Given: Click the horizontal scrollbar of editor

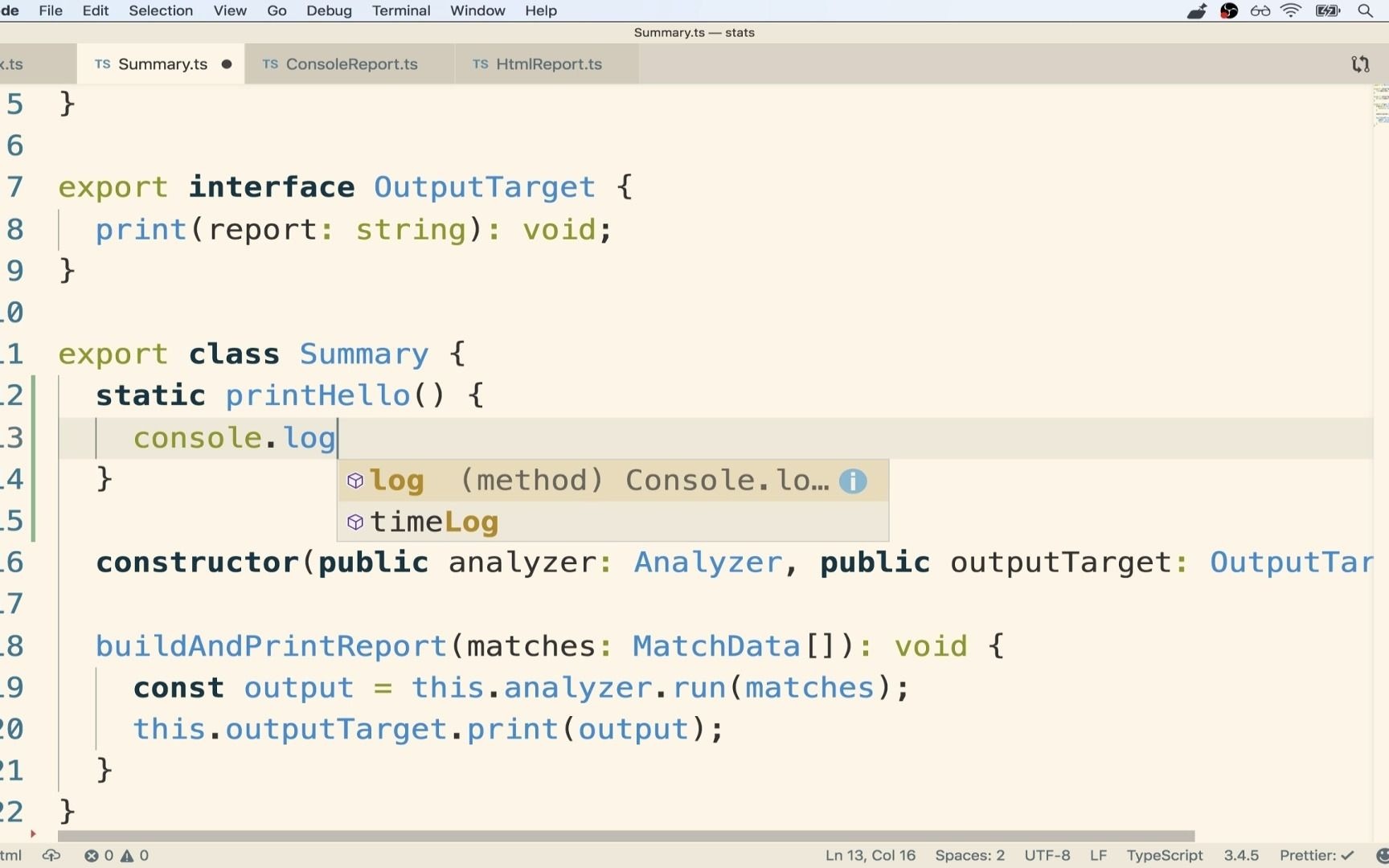Looking at the screenshot, I should click(x=626, y=836).
